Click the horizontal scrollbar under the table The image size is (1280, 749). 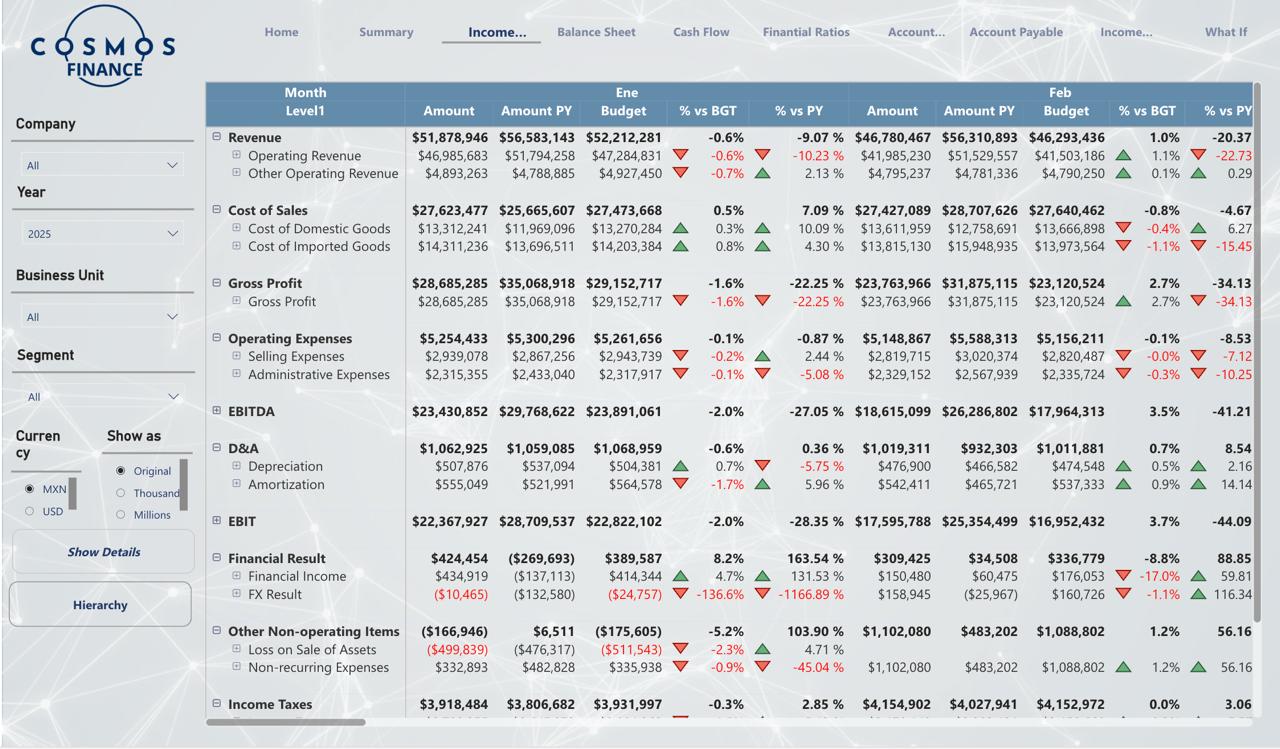point(286,721)
